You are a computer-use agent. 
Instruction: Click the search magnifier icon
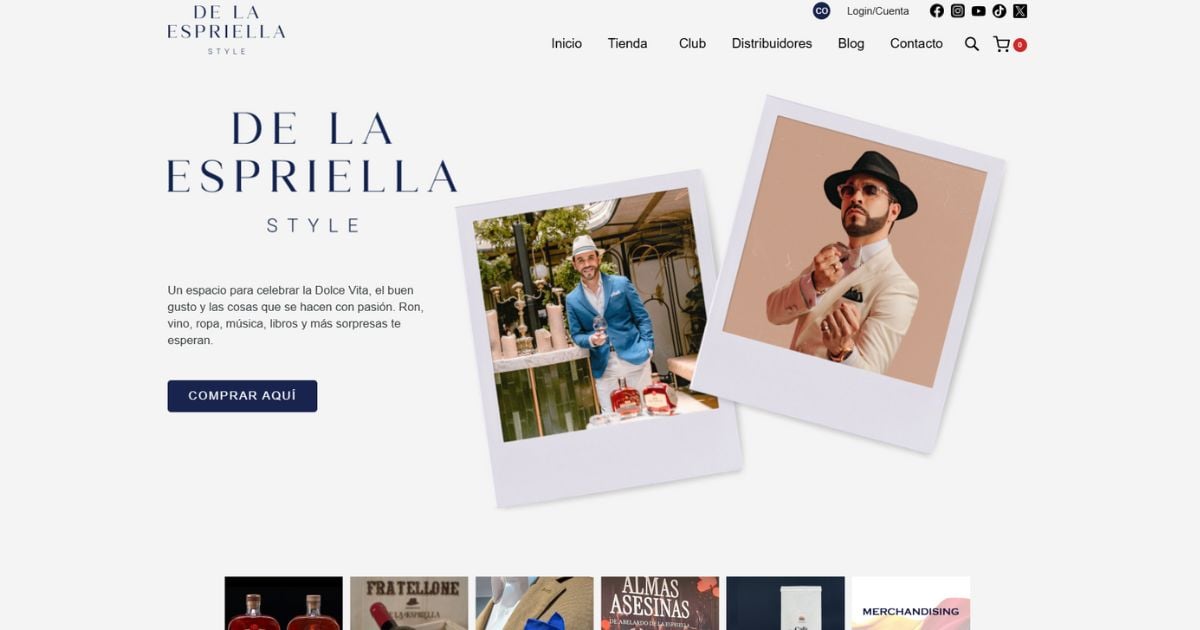tap(972, 44)
